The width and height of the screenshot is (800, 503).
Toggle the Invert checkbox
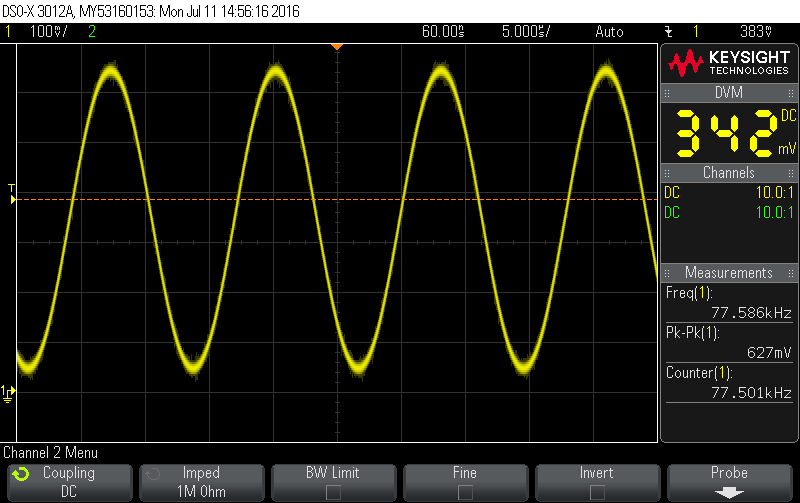tap(597, 492)
